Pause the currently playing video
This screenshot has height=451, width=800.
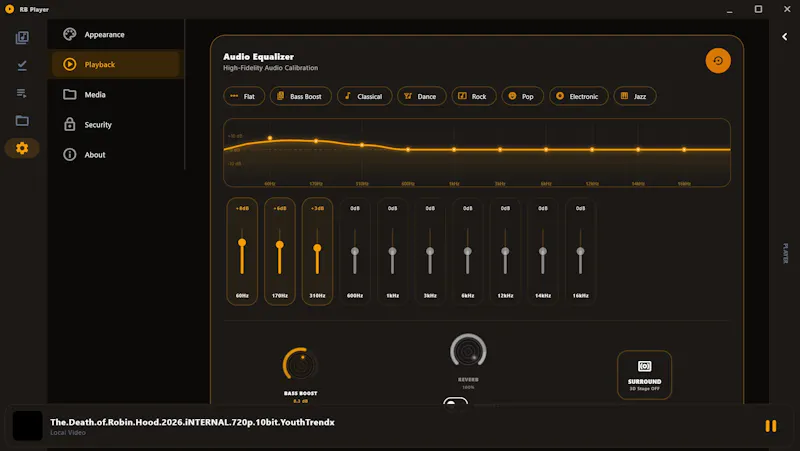[x=770, y=425]
